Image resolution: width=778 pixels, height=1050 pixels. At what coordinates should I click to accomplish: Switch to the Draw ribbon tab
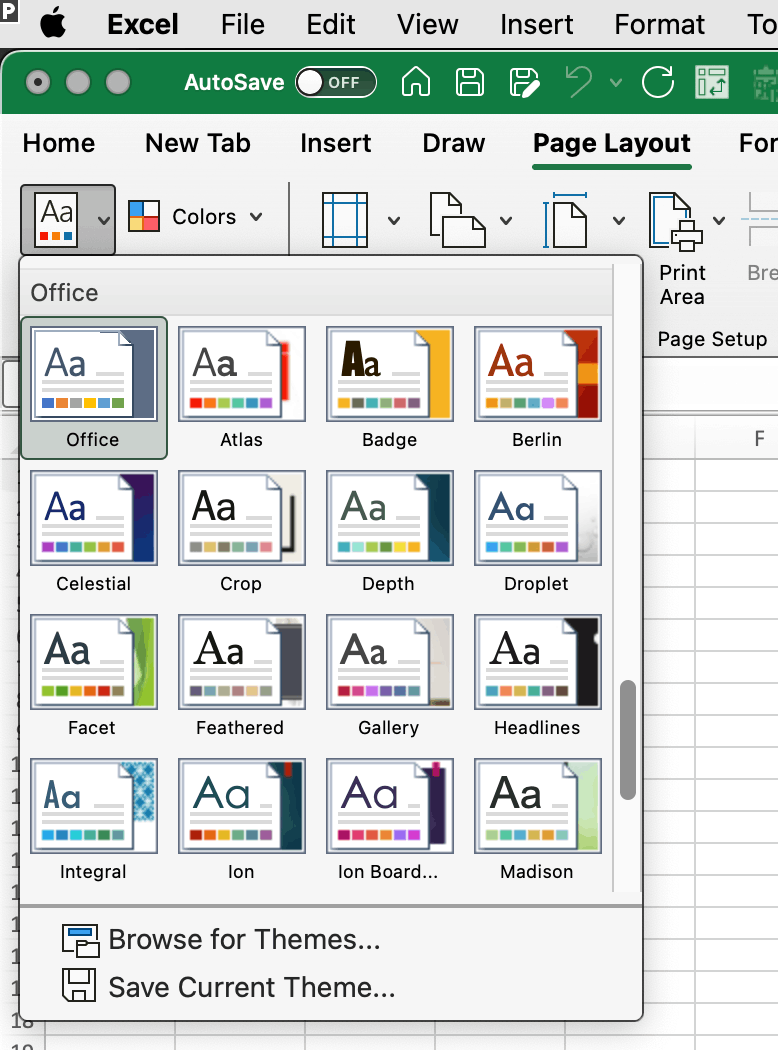click(453, 143)
